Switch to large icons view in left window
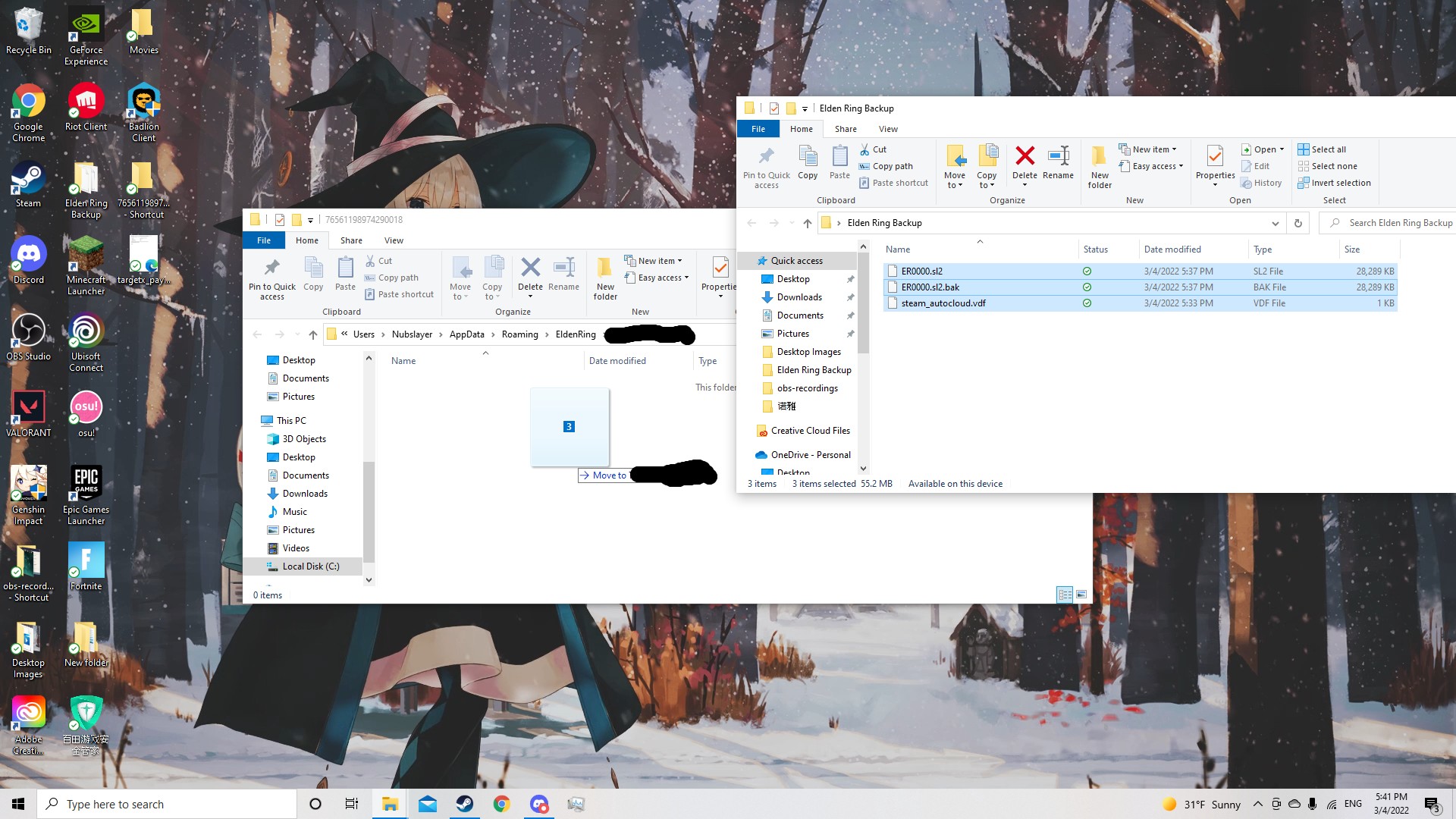Viewport: 1456px width, 819px height. (x=1081, y=595)
